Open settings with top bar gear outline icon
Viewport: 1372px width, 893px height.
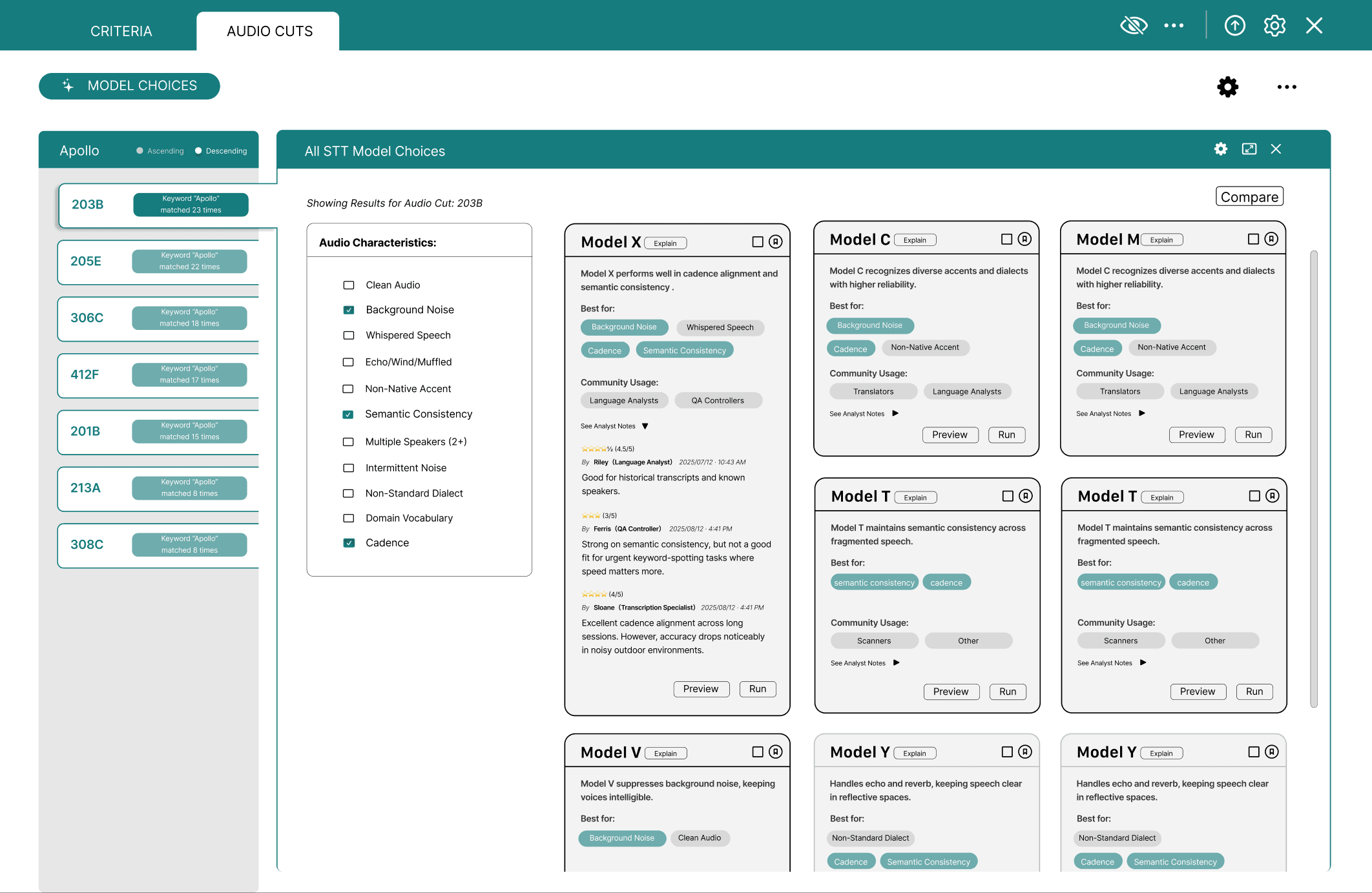1274,26
